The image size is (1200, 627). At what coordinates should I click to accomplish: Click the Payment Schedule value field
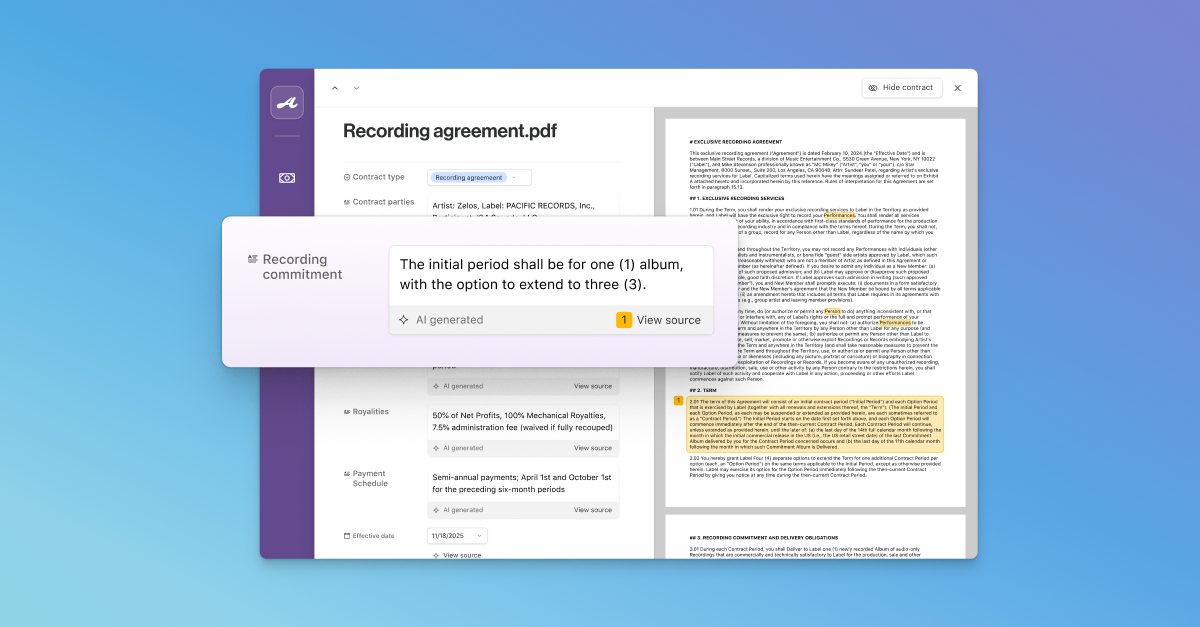click(x=523, y=483)
